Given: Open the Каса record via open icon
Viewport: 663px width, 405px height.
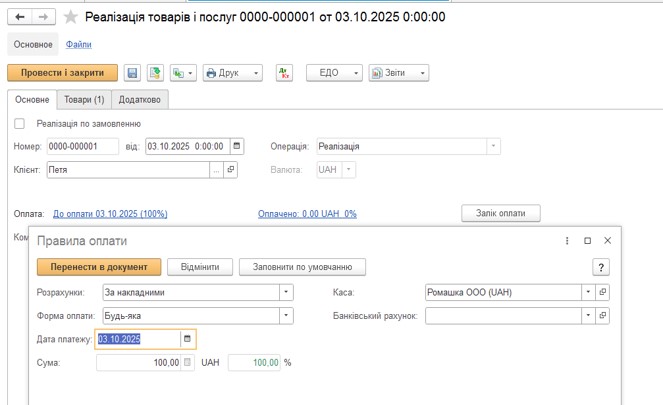Looking at the screenshot, I should 603,292.
